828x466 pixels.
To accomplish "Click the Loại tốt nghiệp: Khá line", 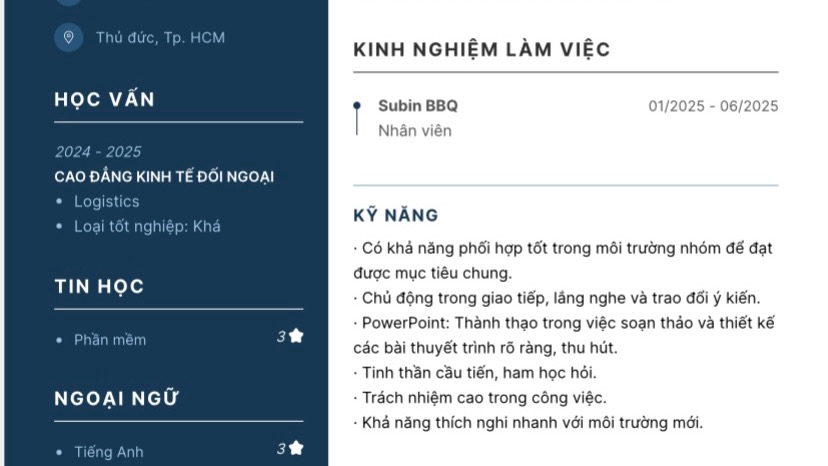I will coord(147,226).
